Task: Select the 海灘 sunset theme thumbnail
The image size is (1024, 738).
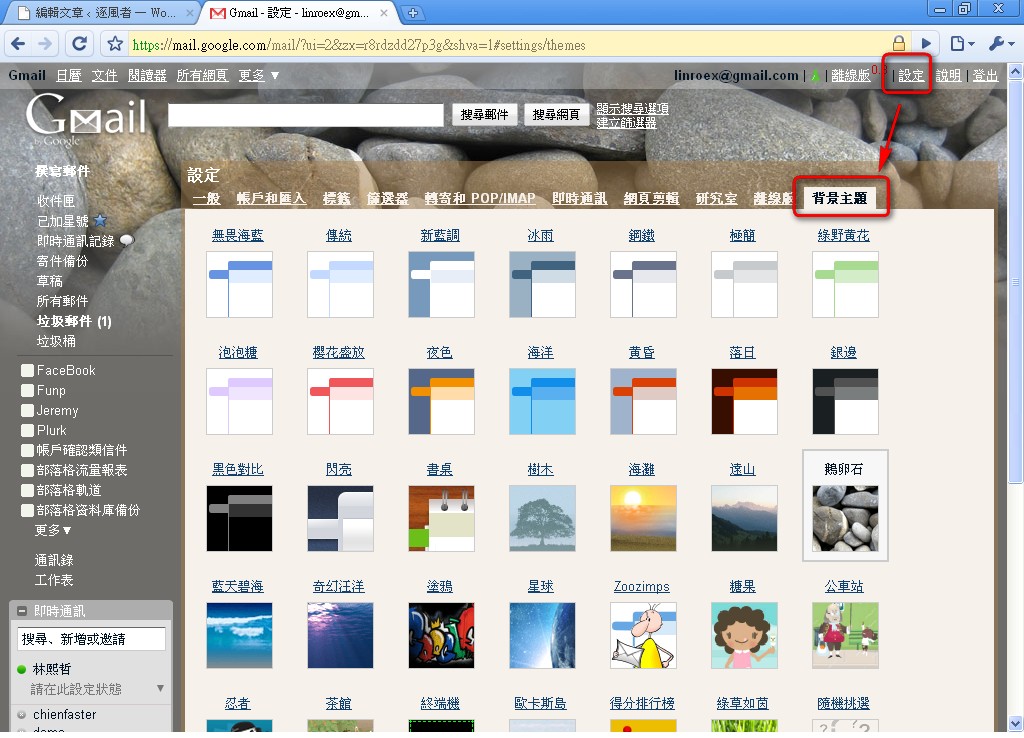Action: [643, 518]
